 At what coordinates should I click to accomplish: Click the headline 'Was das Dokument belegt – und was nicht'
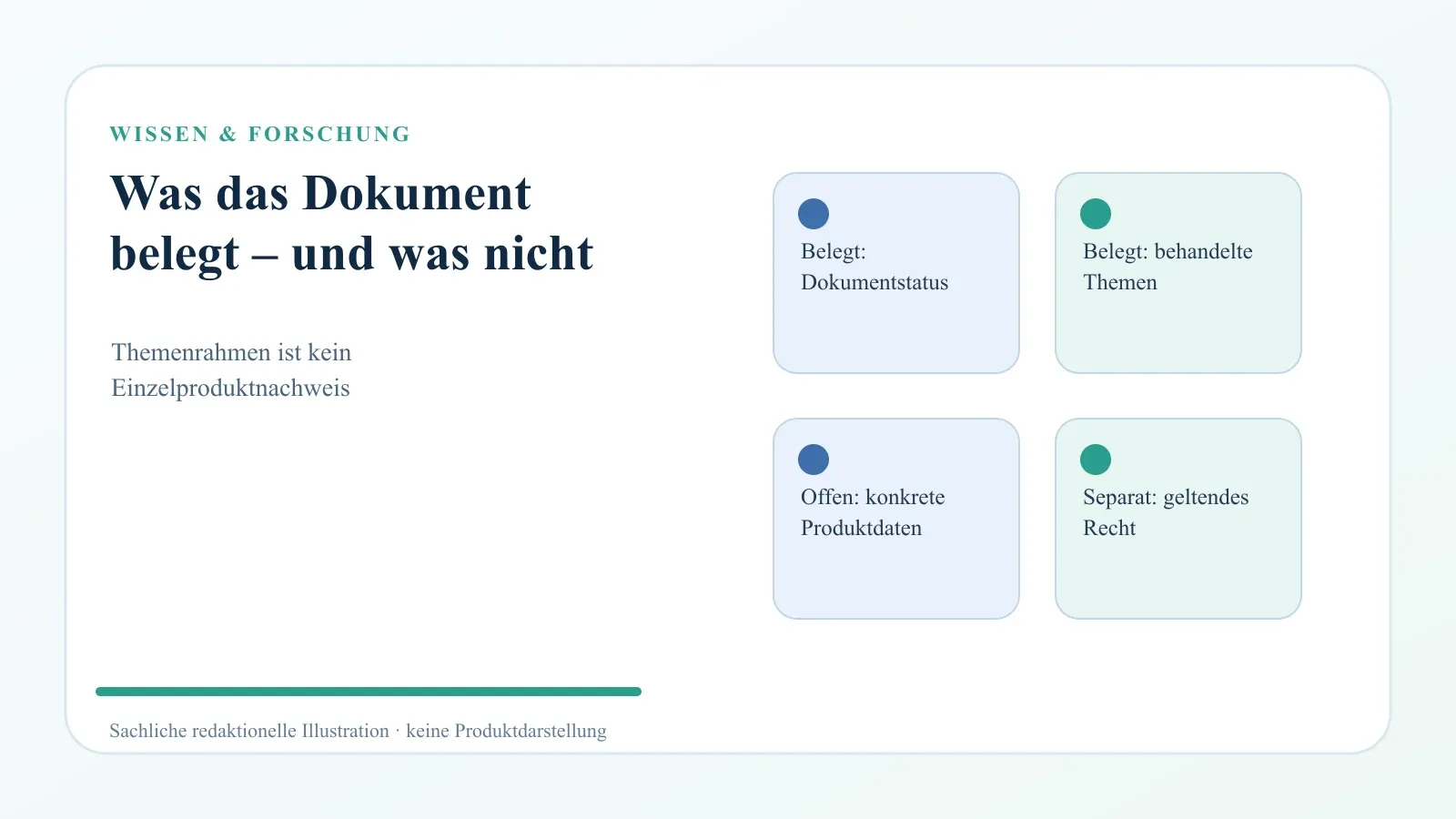tap(352, 223)
